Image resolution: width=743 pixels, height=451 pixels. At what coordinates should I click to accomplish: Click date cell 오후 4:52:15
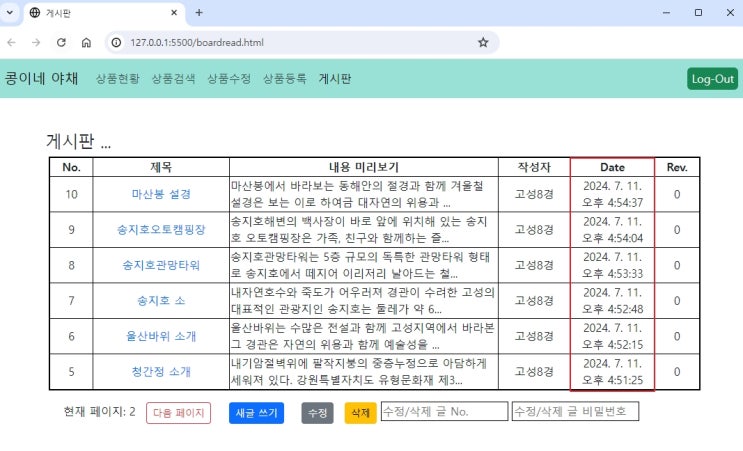[x=612, y=336]
